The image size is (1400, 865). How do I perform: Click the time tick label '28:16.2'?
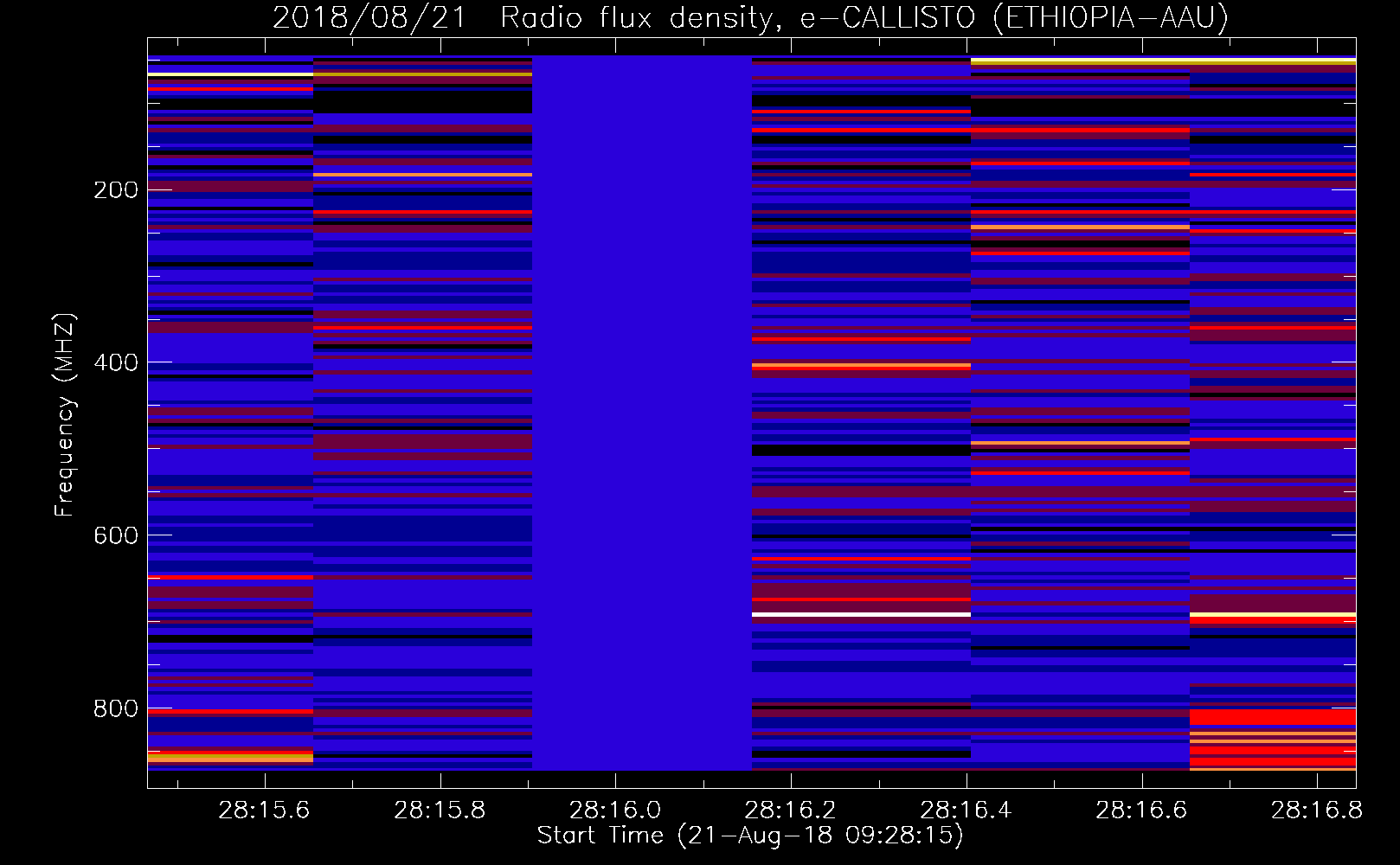(791, 810)
